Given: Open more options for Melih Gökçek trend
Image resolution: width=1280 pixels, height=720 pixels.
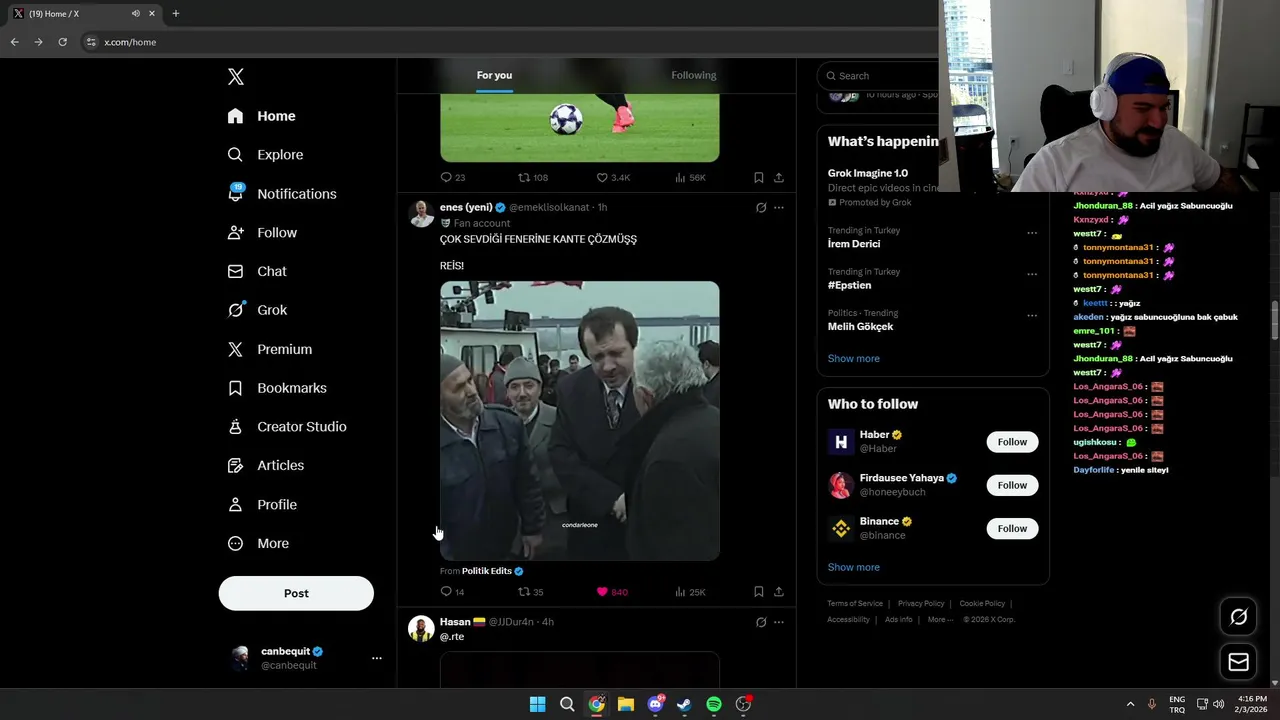Looking at the screenshot, I should click(x=1032, y=316).
